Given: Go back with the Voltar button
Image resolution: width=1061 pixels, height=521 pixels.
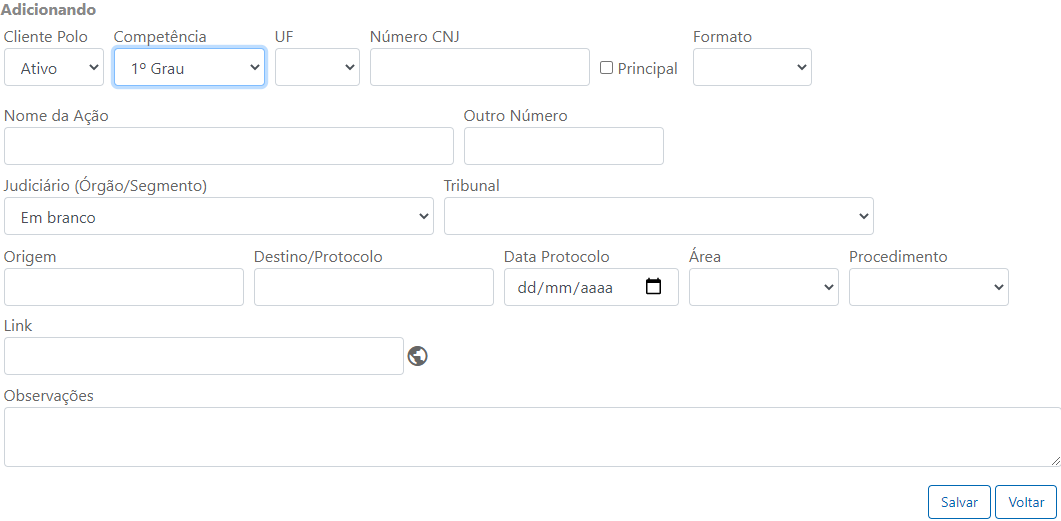Looking at the screenshot, I should pyautogui.click(x=1026, y=502).
